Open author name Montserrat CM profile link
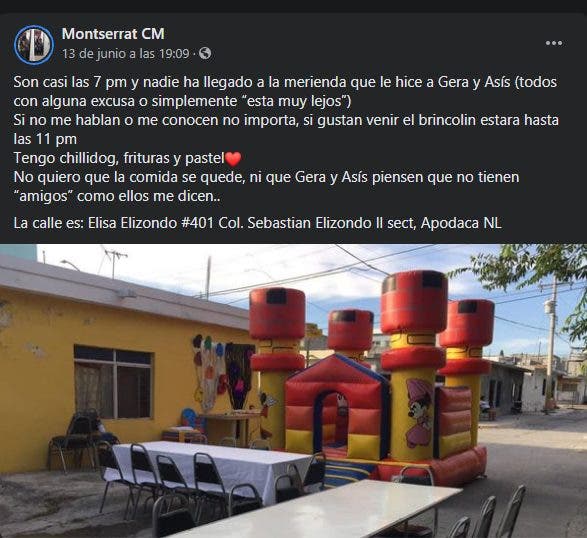 pos(113,34)
